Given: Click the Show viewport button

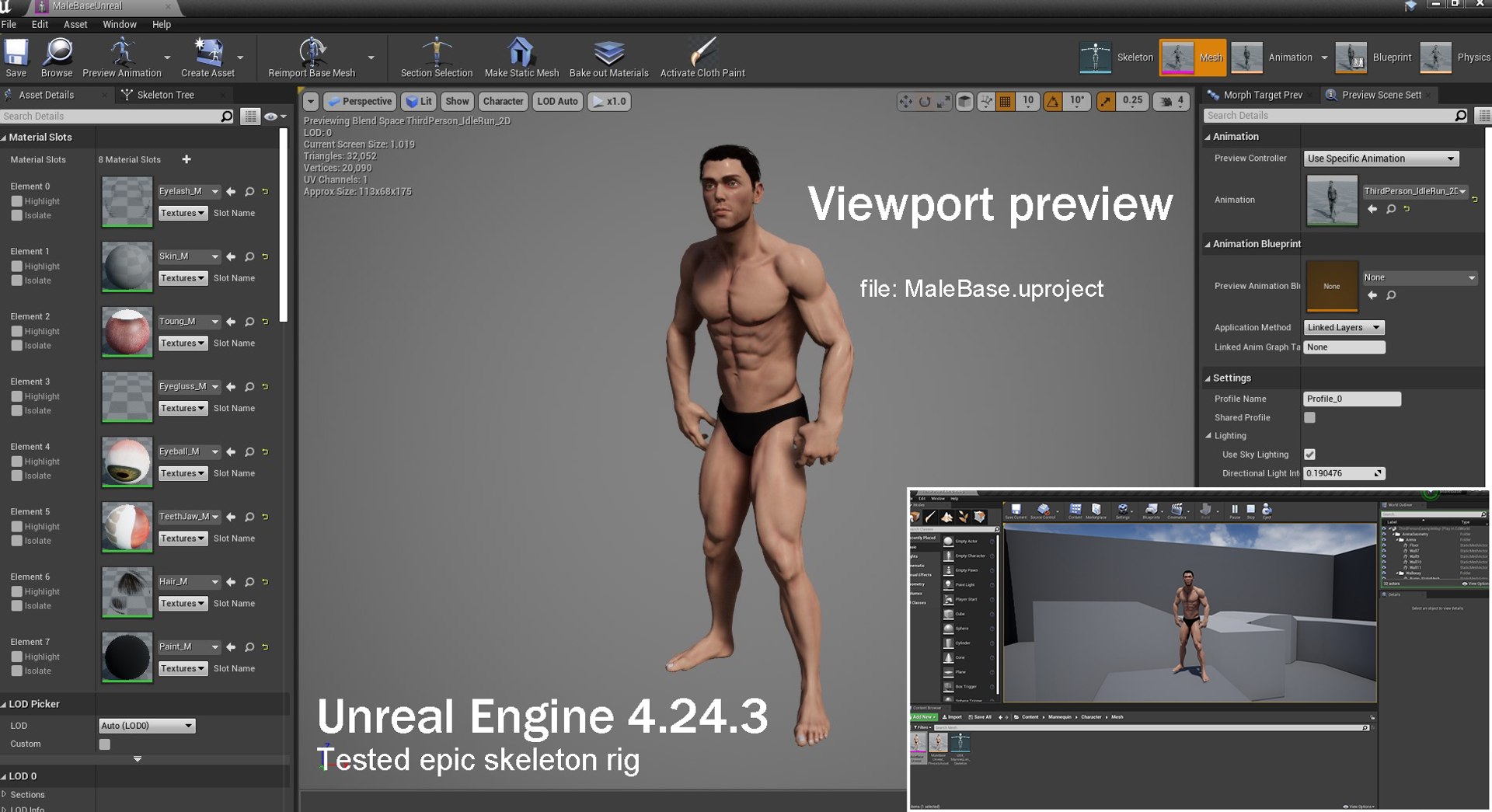Looking at the screenshot, I should pos(457,101).
